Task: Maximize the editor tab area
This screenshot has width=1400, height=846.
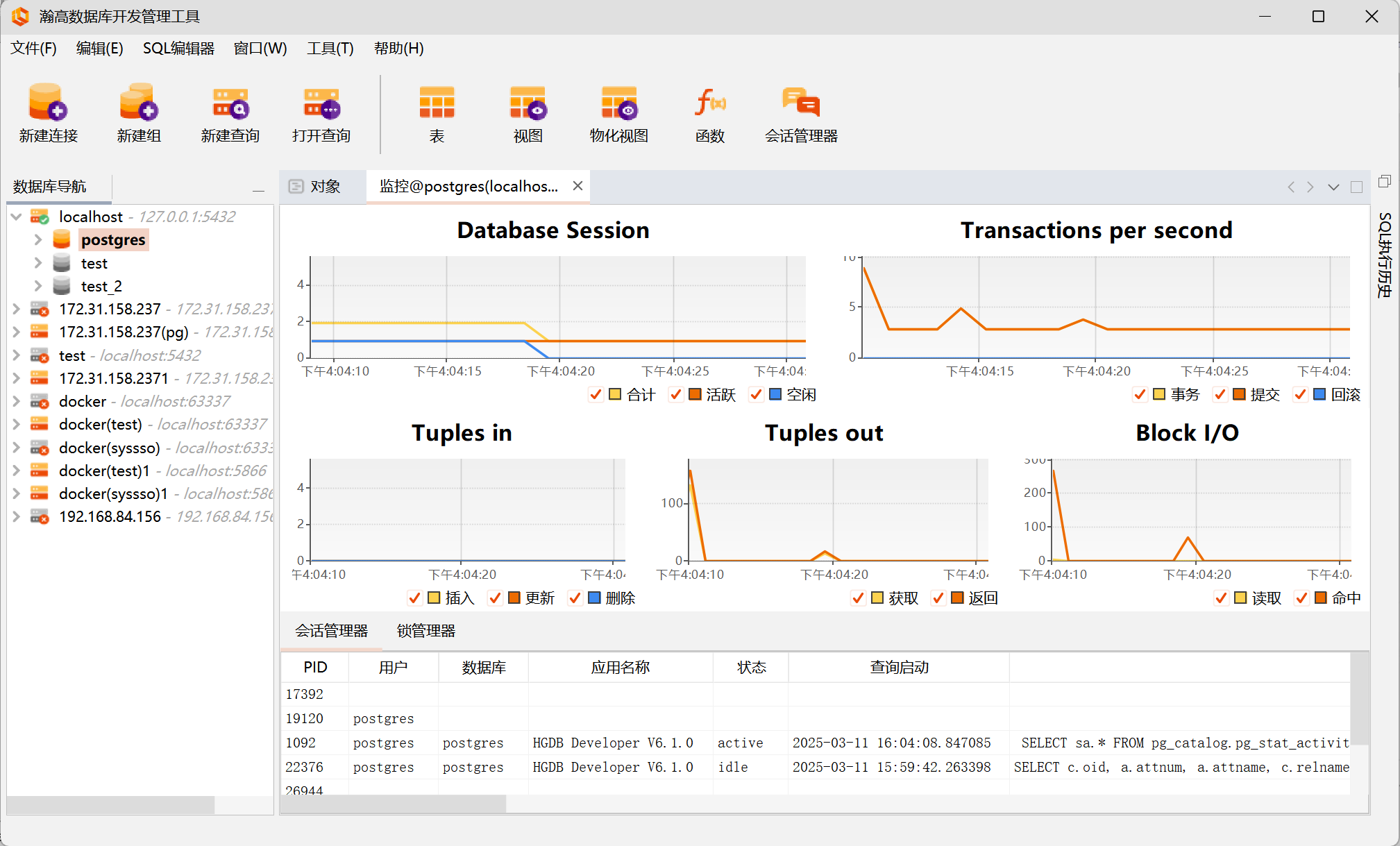Action: click(1356, 187)
